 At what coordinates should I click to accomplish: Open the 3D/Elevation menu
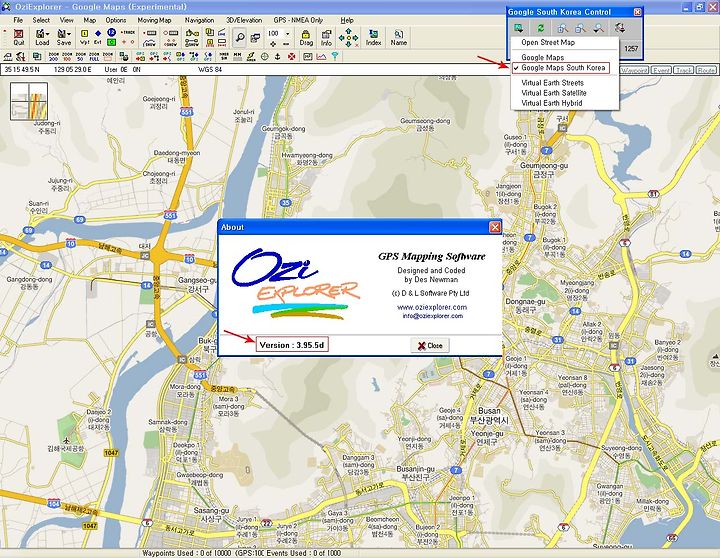point(244,20)
